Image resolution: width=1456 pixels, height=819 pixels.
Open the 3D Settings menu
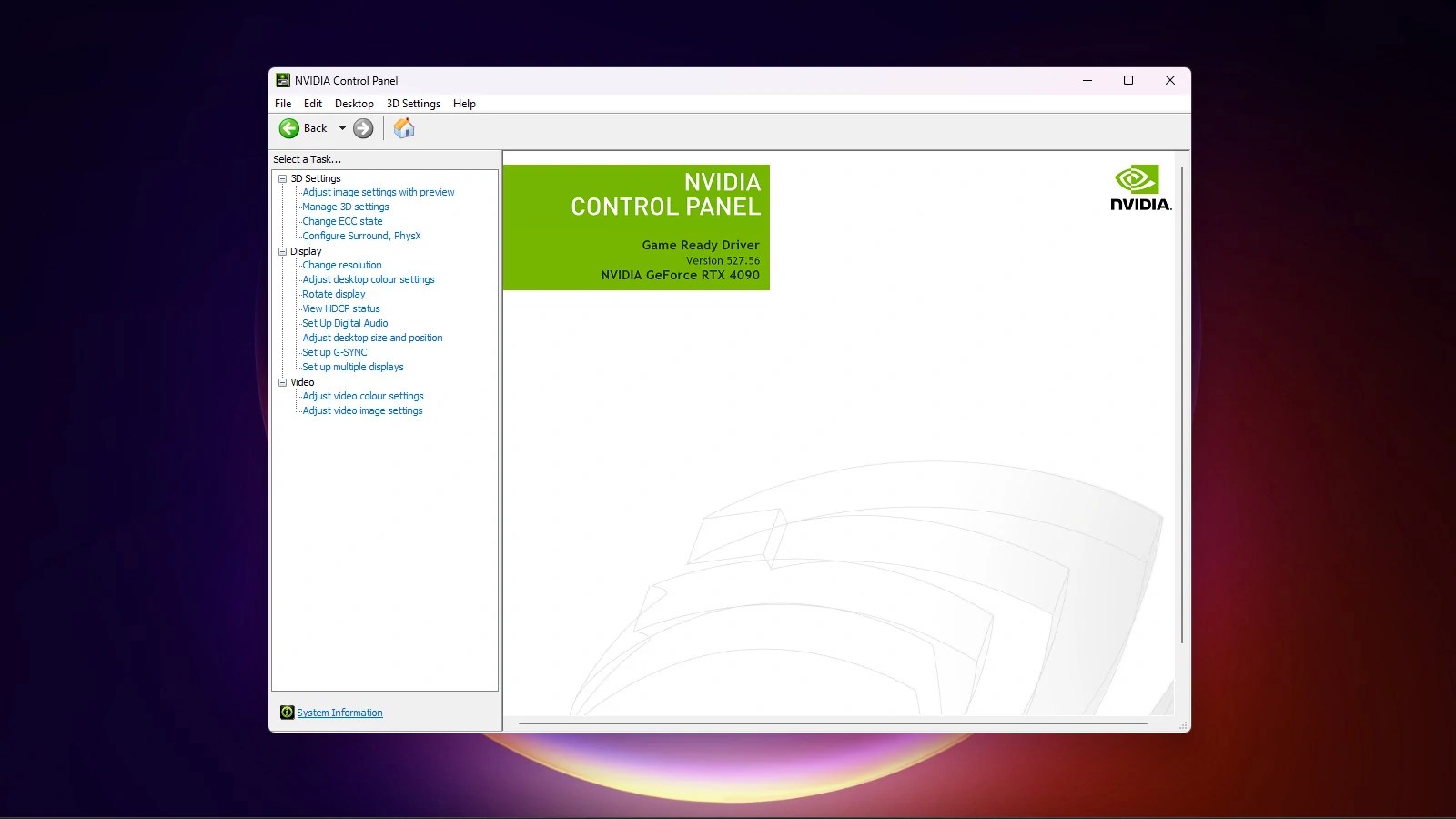413,103
